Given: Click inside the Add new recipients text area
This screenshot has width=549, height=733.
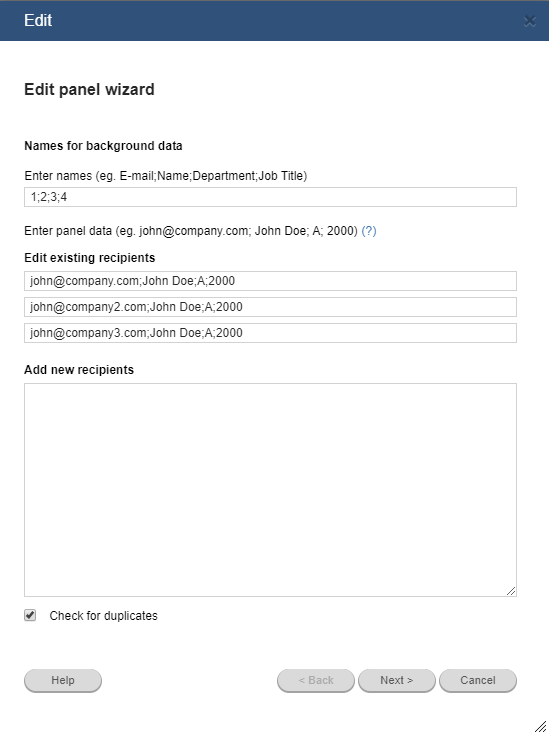Looking at the screenshot, I should pos(270,490).
